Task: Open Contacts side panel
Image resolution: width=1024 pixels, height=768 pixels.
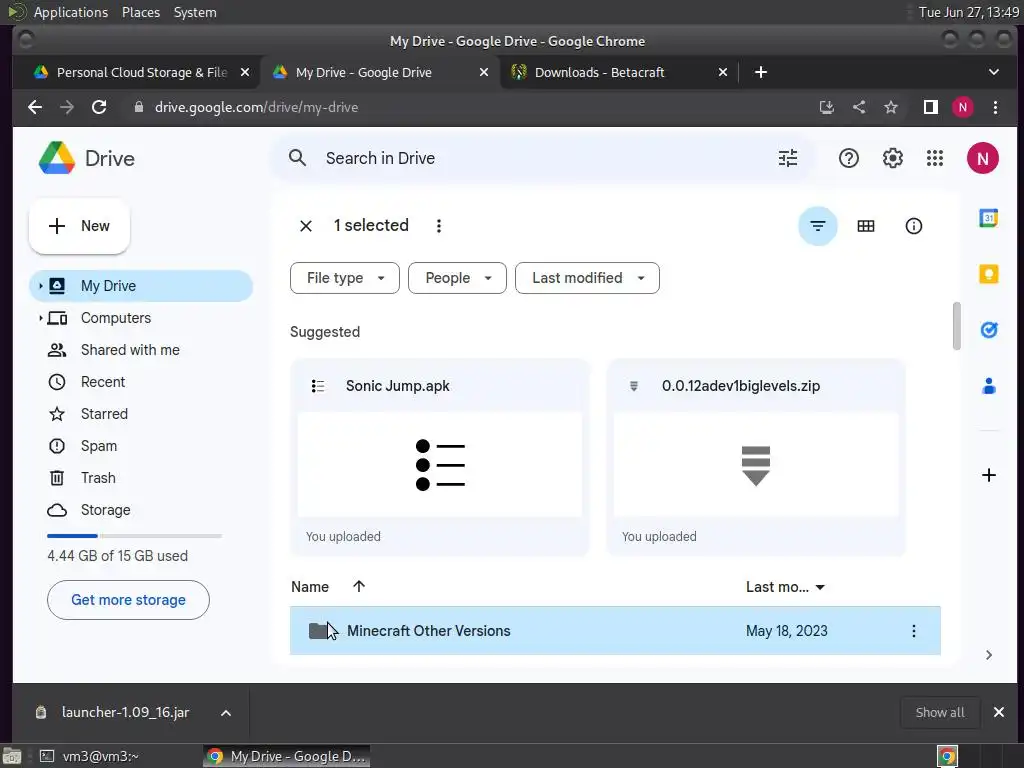Action: 988,386
